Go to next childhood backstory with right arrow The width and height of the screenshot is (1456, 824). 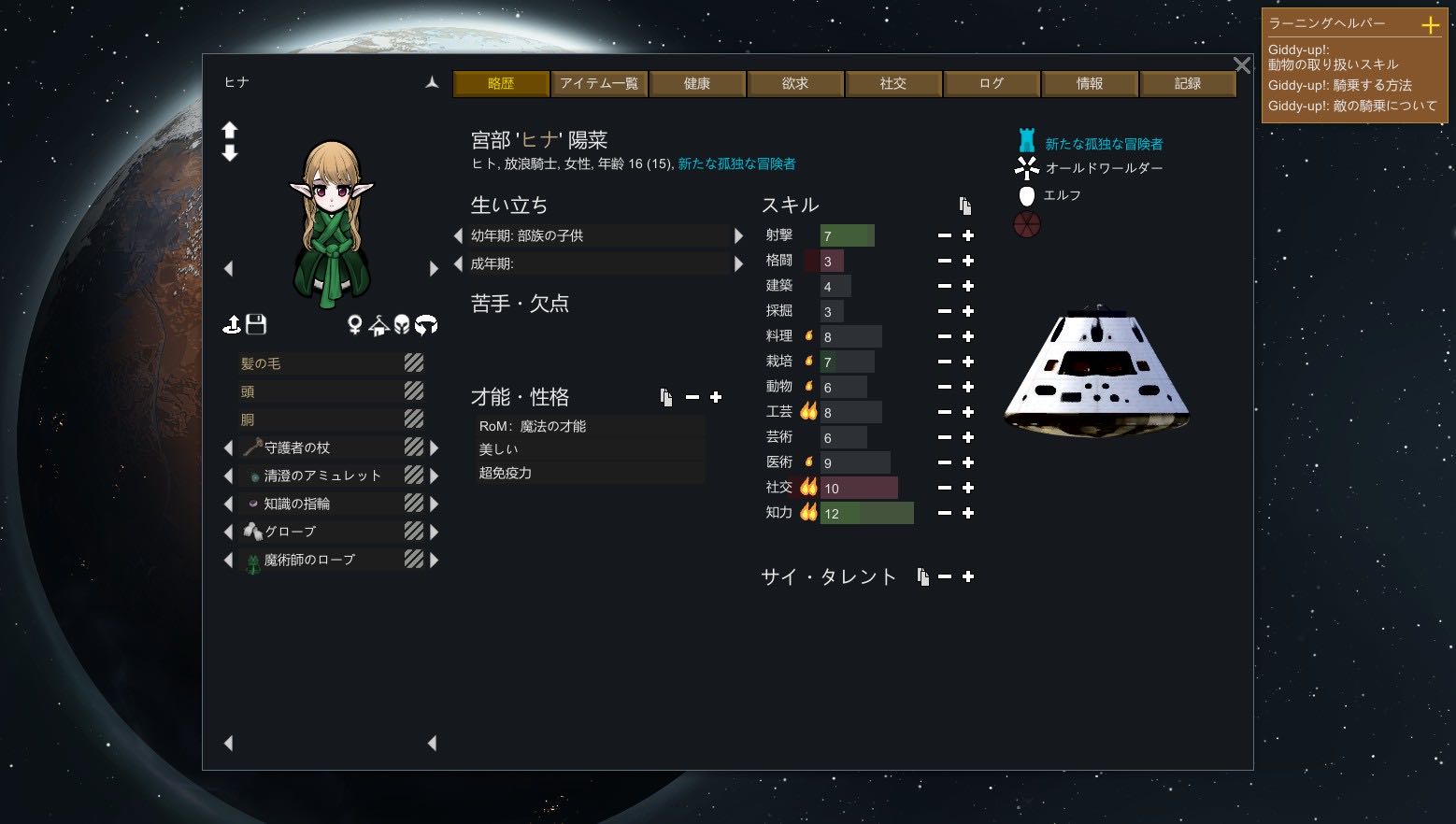(738, 235)
